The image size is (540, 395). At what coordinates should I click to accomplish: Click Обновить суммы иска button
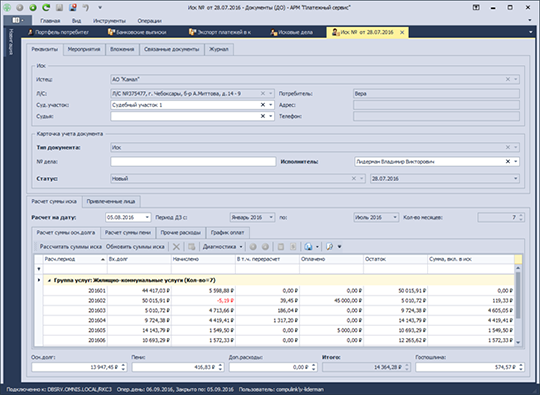pyautogui.click(x=135, y=247)
